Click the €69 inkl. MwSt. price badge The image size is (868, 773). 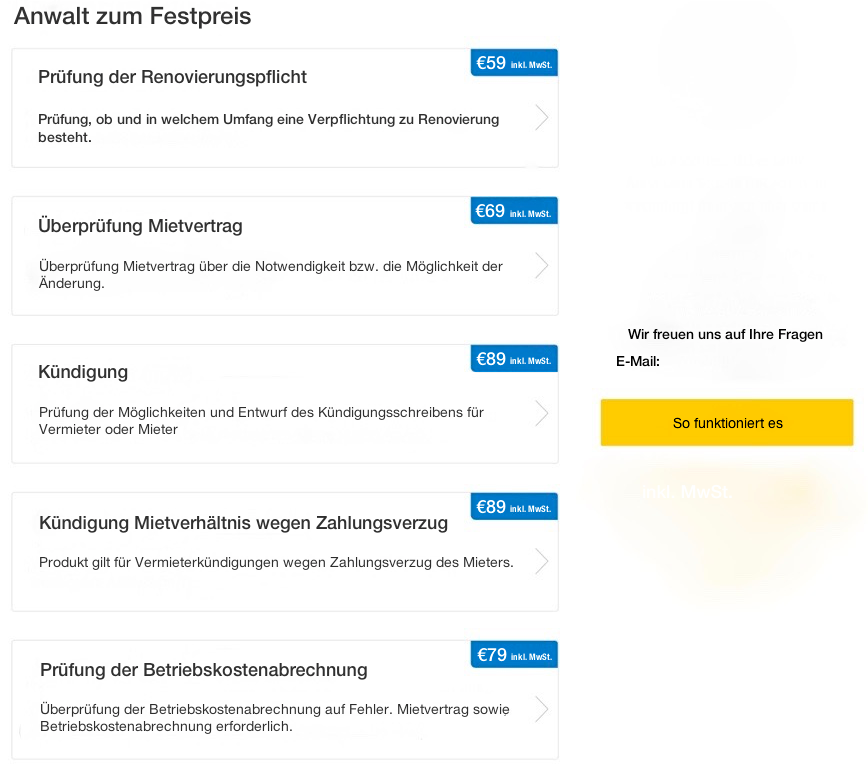514,211
